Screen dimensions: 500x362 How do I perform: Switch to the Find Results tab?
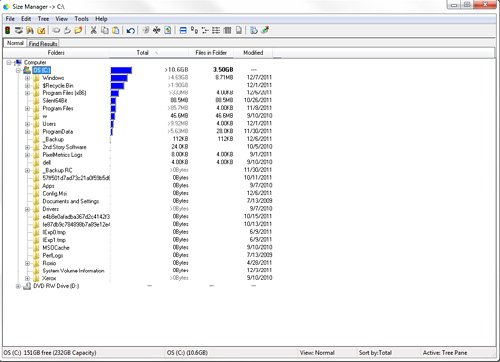[43, 44]
